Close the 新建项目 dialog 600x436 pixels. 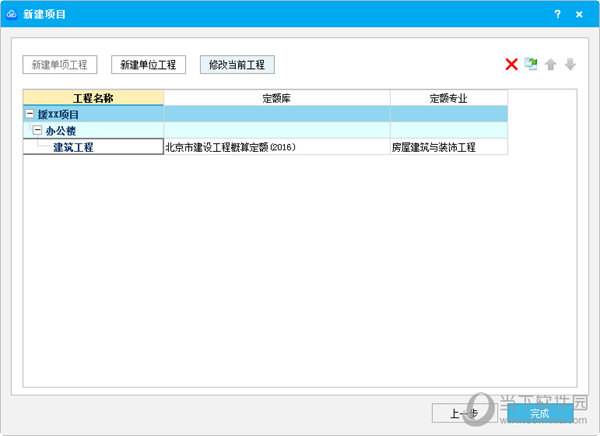[579, 14]
